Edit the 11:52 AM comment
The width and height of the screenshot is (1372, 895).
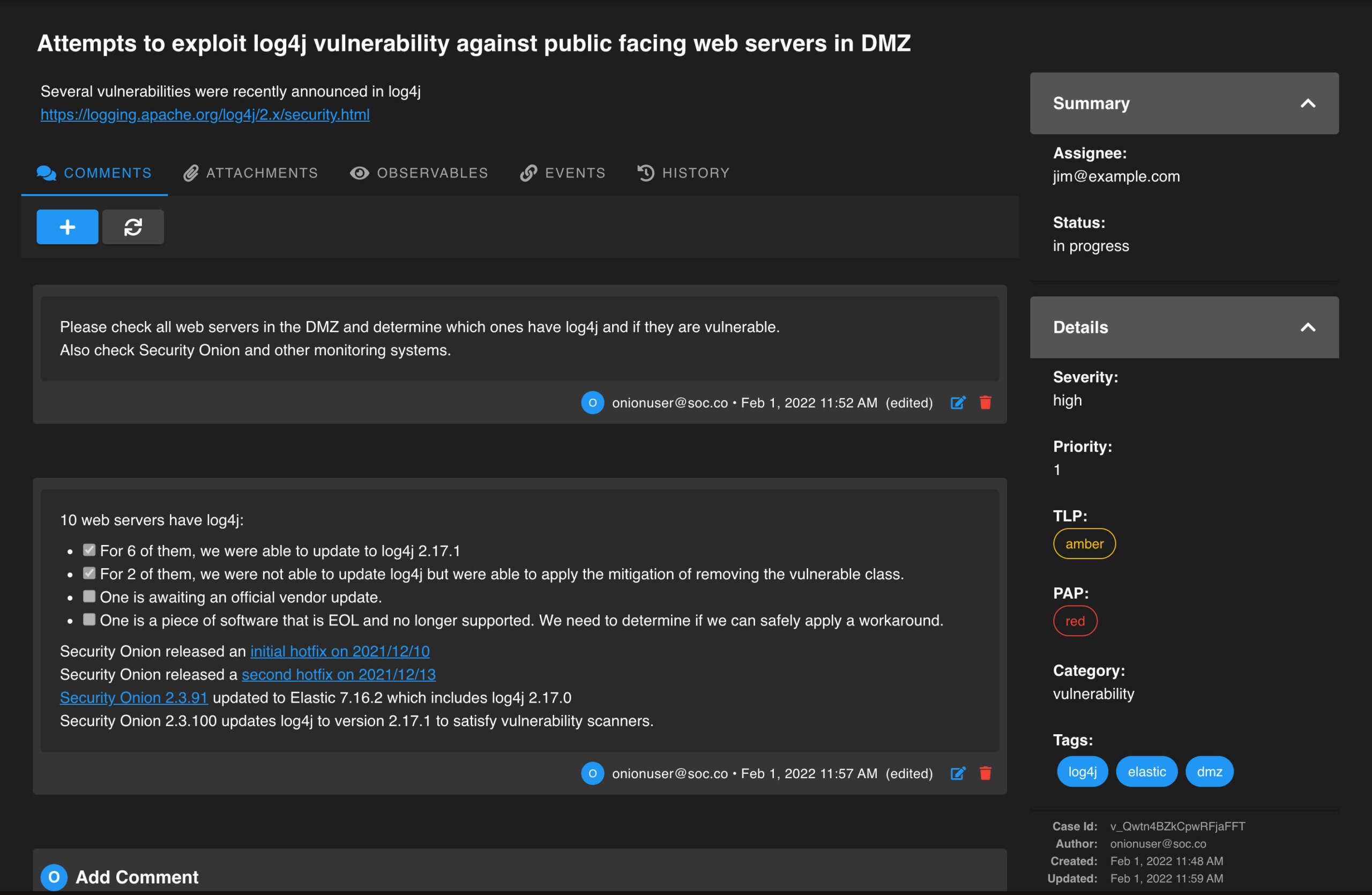pyautogui.click(x=958, y=402)
